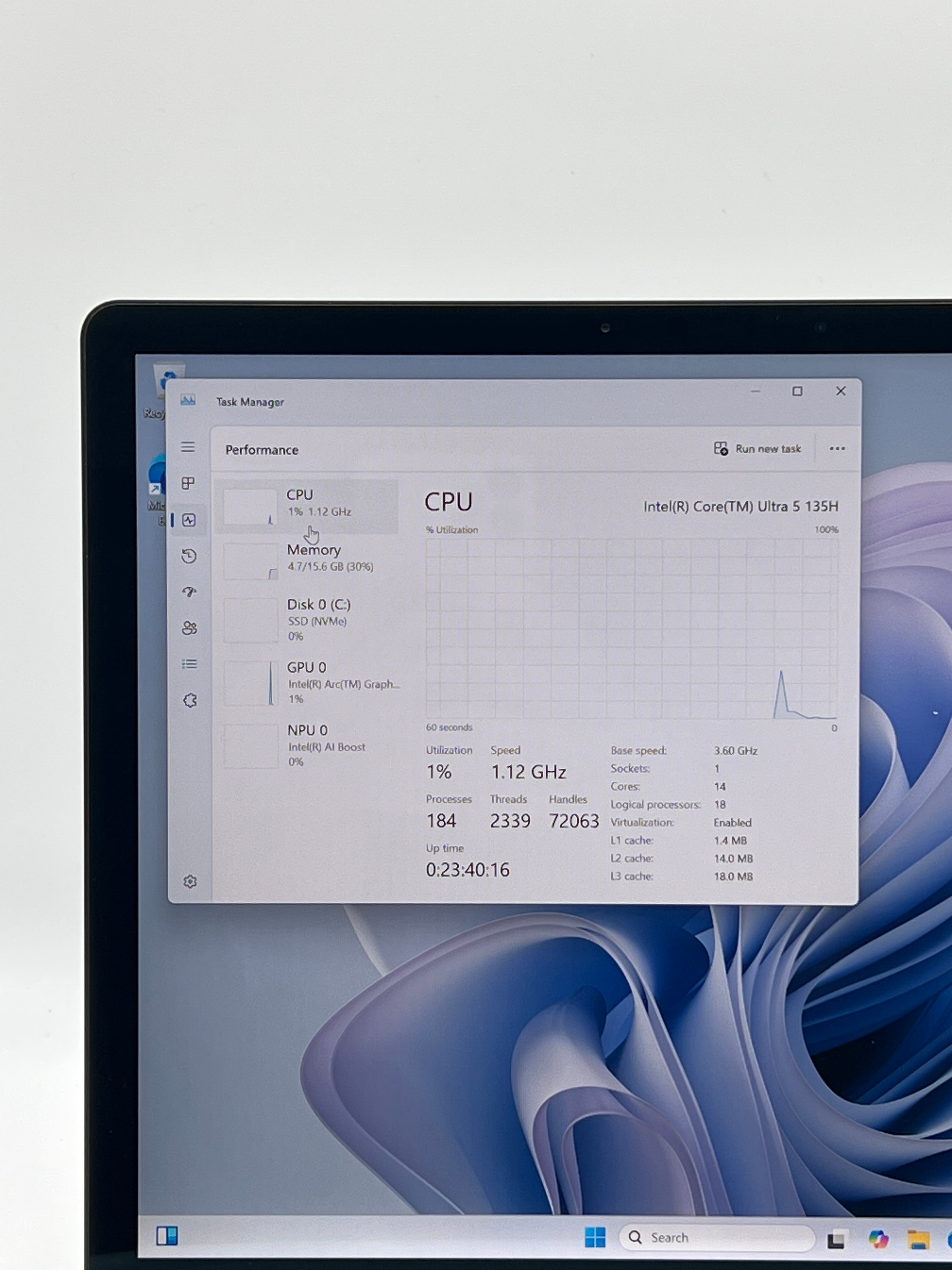
Task: Click the taskbar Search box
Action: tap(717, 1237)
